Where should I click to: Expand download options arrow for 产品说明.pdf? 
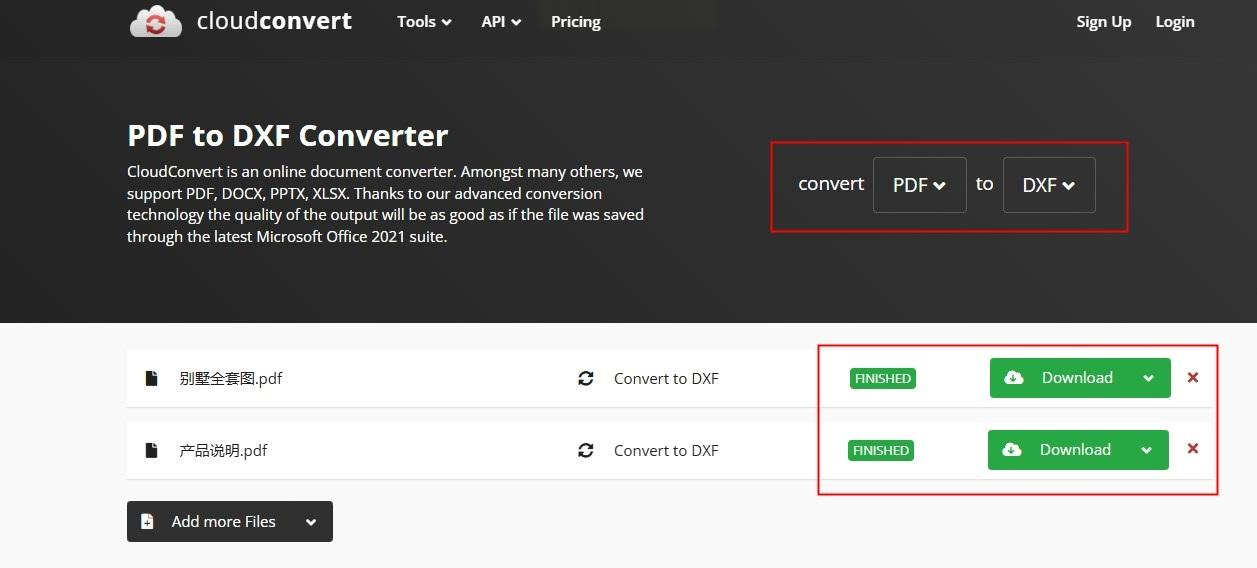coord(1147,450)
